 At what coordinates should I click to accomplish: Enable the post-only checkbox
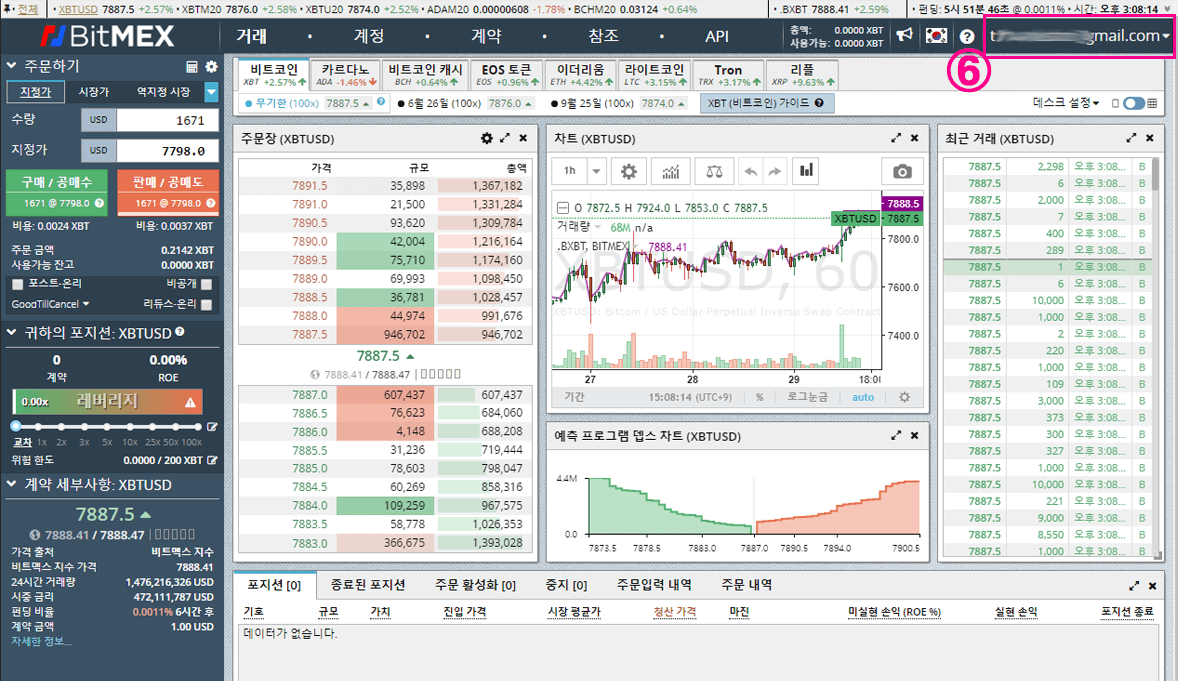tap(18, 284)
